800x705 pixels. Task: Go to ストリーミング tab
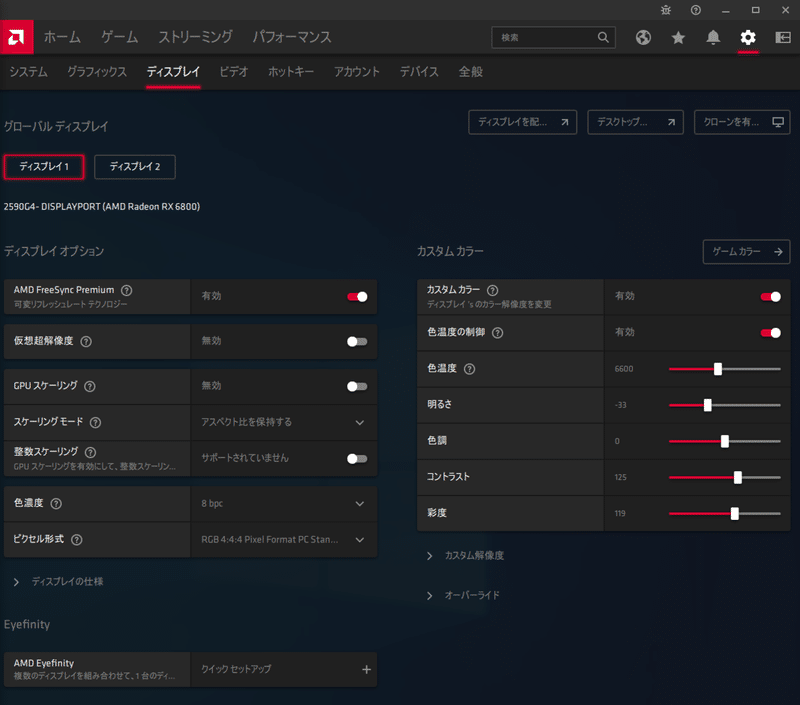[x=195, y=37]
